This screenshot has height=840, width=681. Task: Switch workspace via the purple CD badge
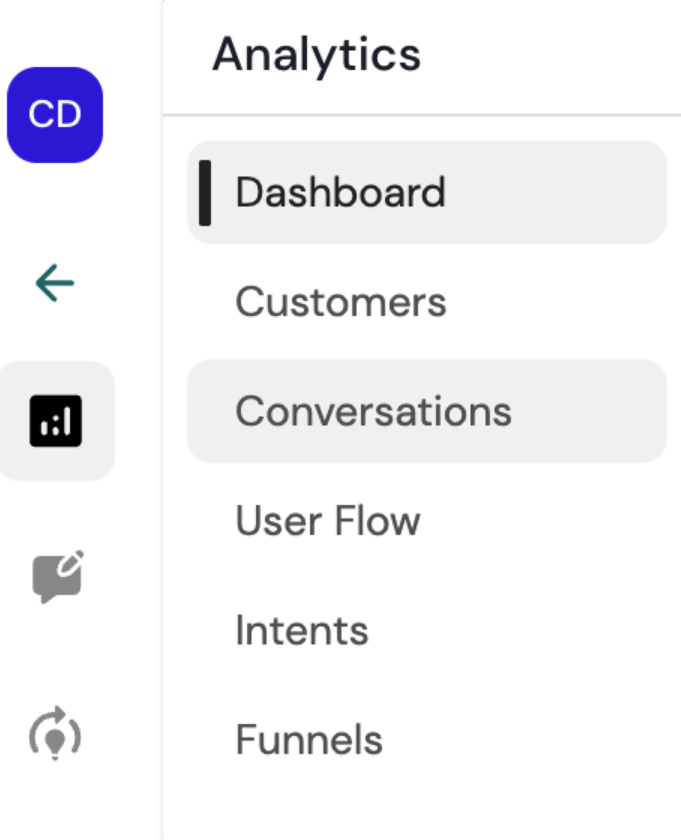coord(55,115)
